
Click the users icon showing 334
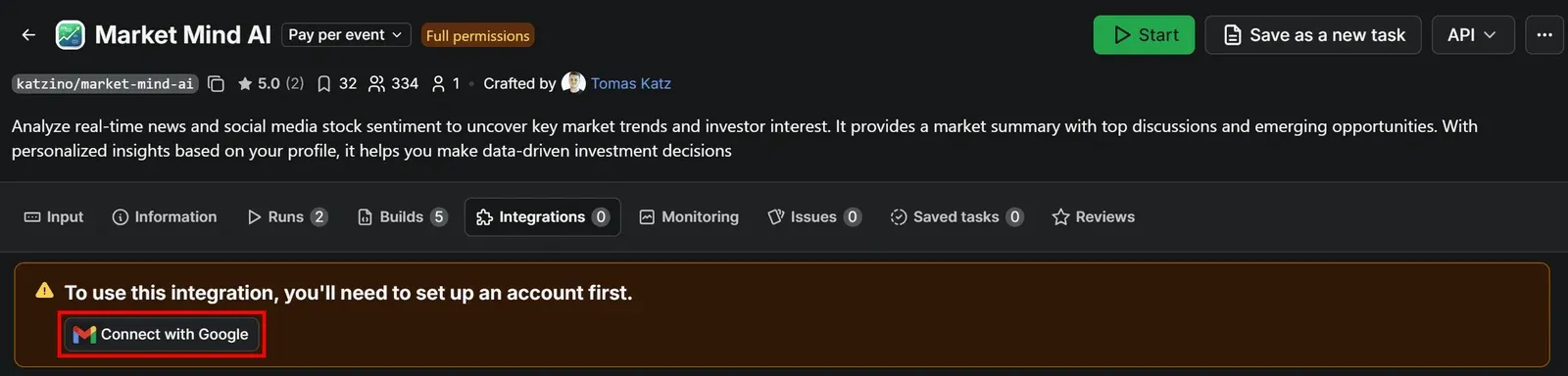(376, 84)
